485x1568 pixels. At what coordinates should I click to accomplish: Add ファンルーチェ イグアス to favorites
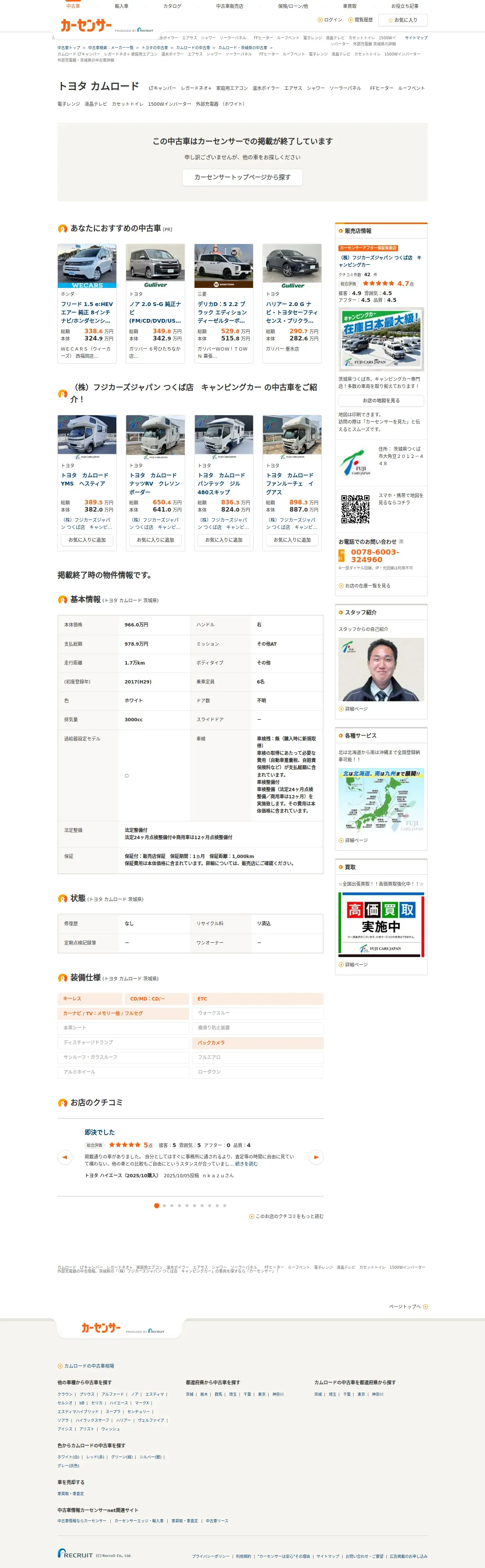292,540
